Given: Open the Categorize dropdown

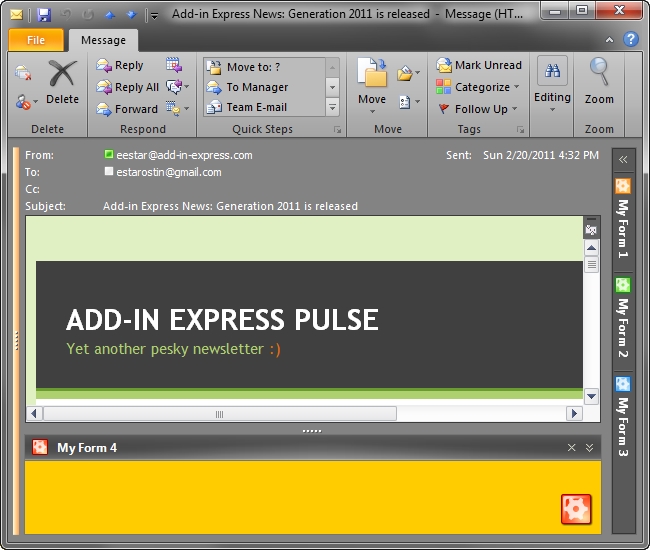Looking at the screenshot, I should click(x=478, y=87).
